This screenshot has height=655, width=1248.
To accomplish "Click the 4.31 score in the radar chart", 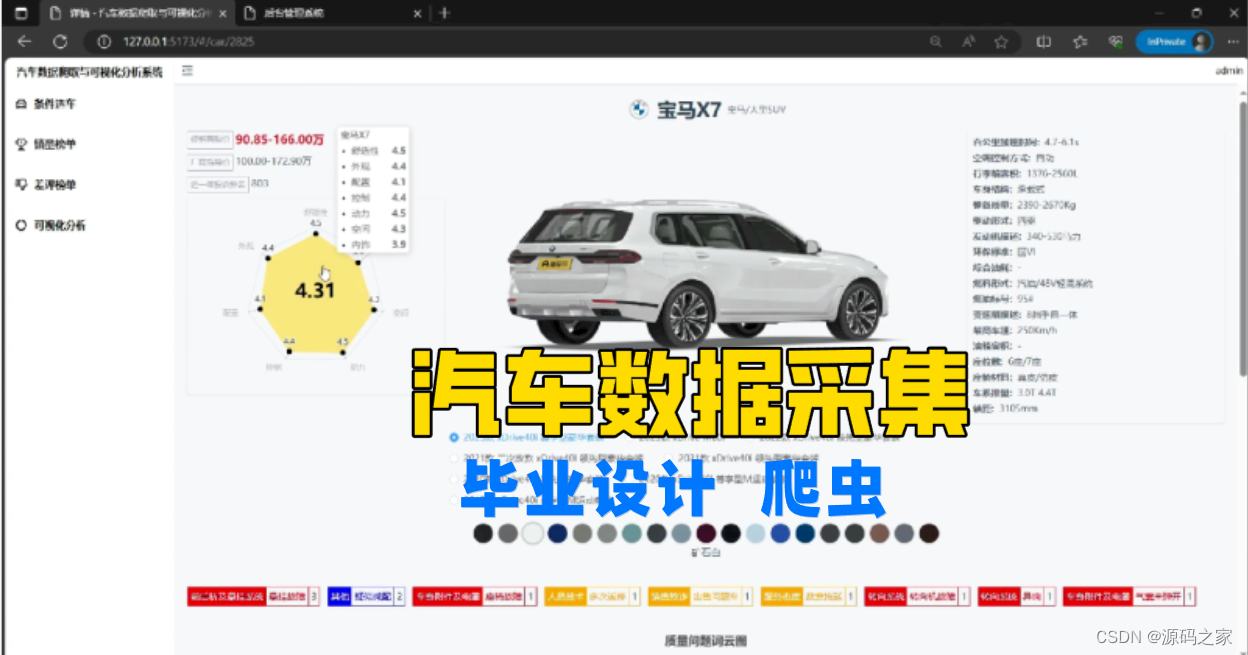I will pyautogui.click(x=315, y=291).
